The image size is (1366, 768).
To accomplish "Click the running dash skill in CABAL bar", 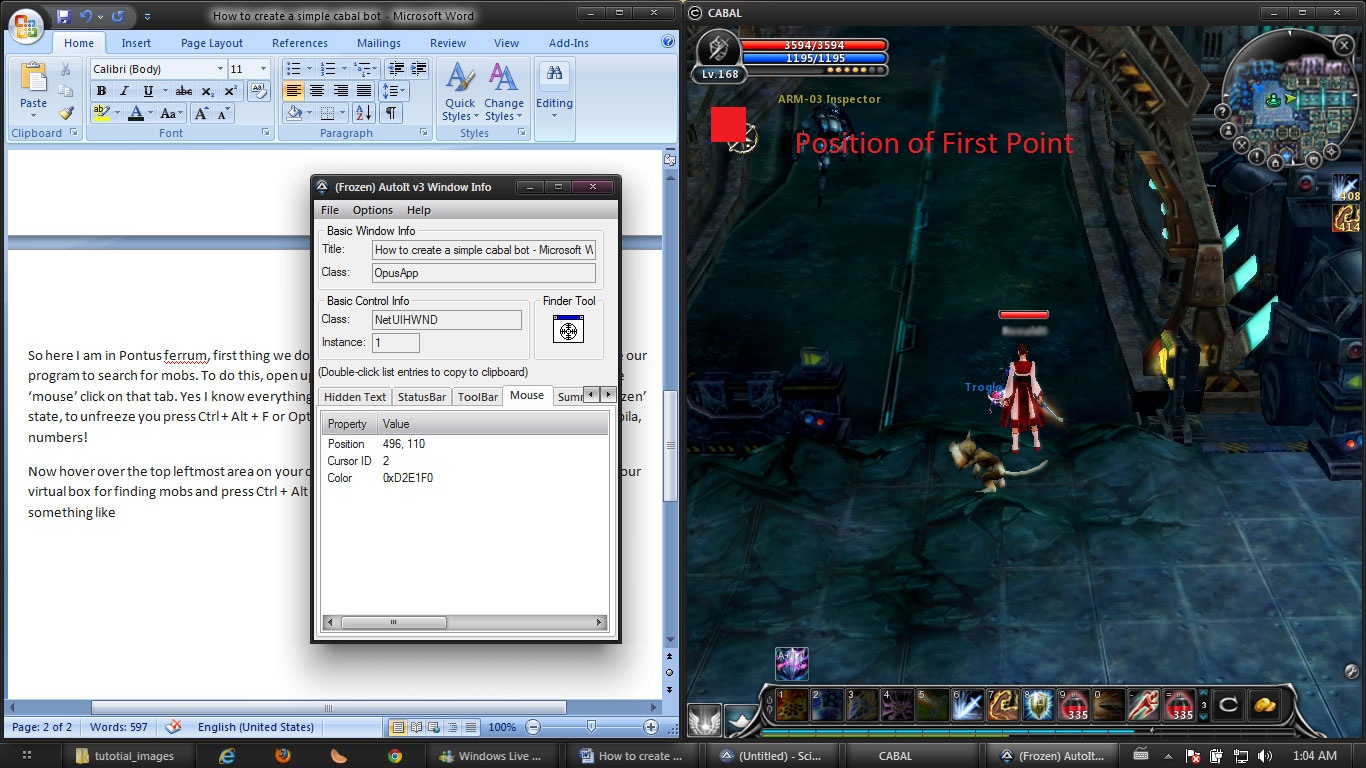I will tap(1144, 705).
